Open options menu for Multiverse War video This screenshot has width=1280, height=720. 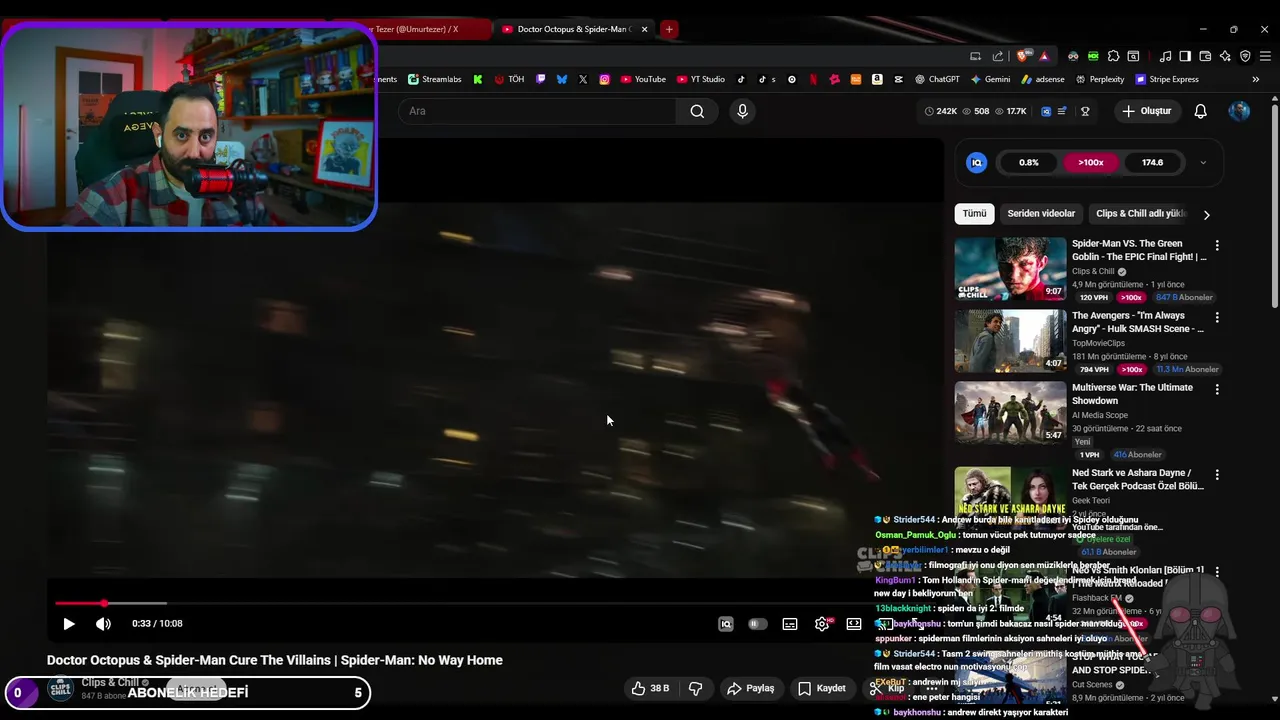click(1217, 389)
